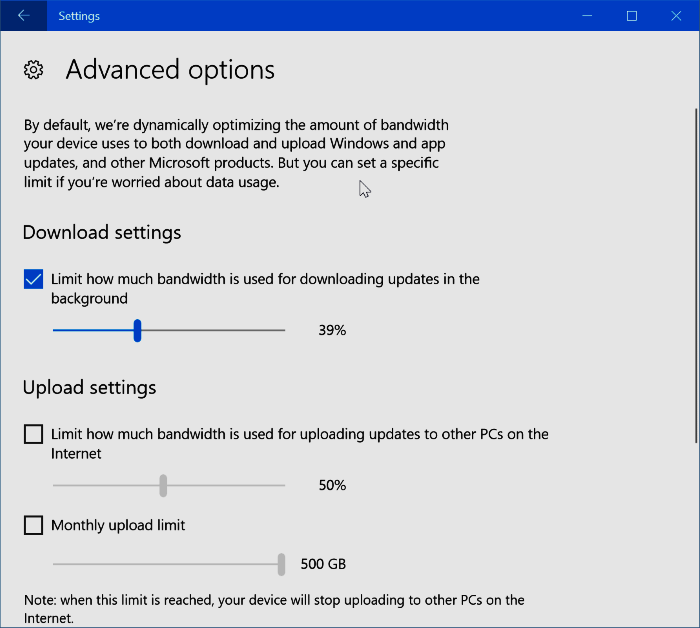This screenshot has width=700, height=628.
Task: Click the 50% upload limit value
Action: (x=332, y=485)
